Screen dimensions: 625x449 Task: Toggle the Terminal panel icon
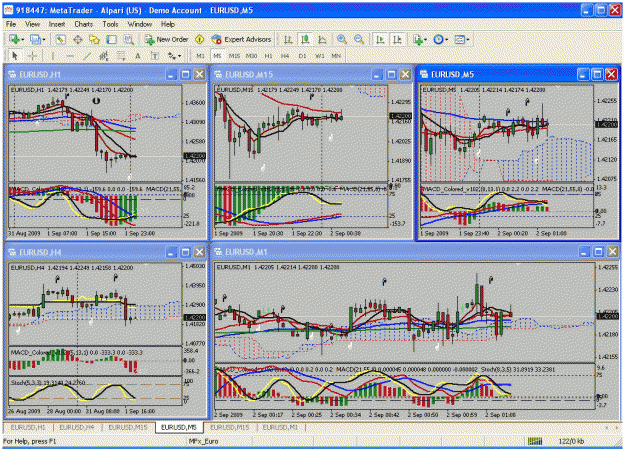(112, 39)
